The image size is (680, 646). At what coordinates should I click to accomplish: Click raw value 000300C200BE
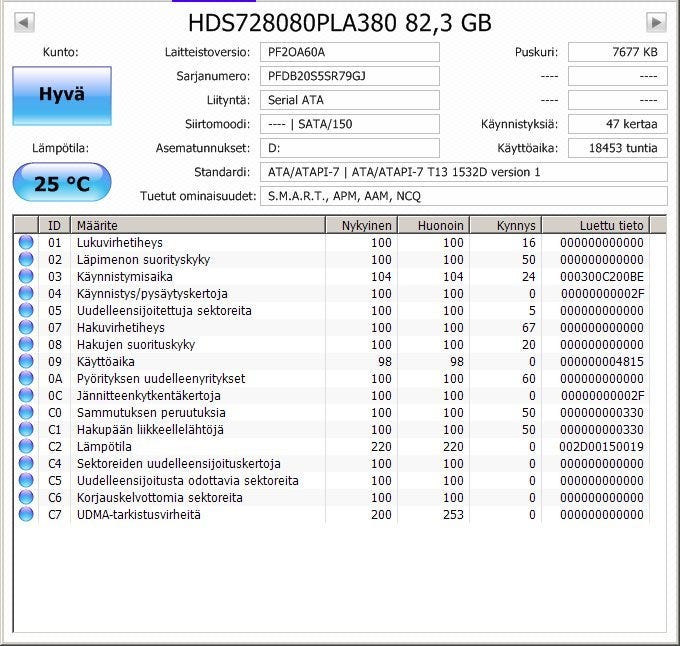(x=602, y=277)
